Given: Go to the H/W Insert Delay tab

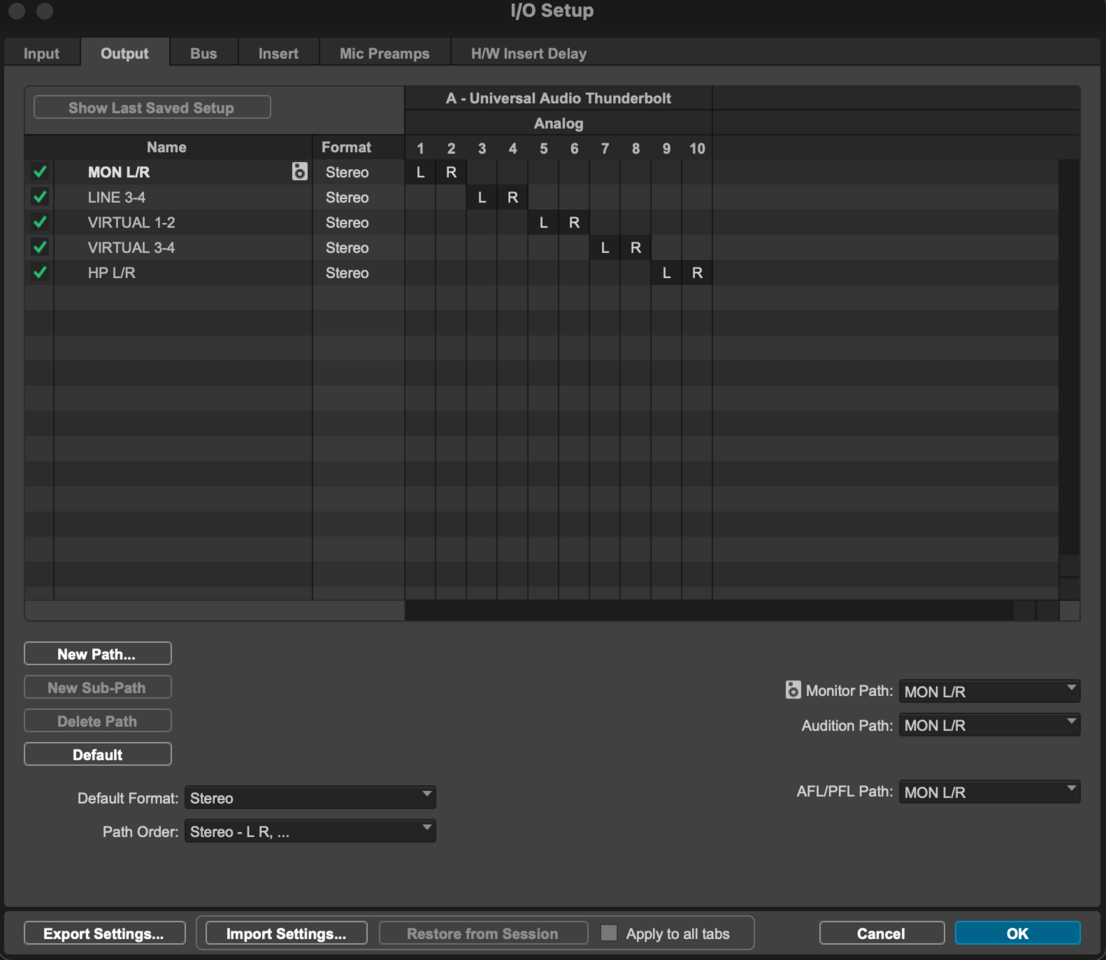Looking at the screenshot, I should (528, 53).
